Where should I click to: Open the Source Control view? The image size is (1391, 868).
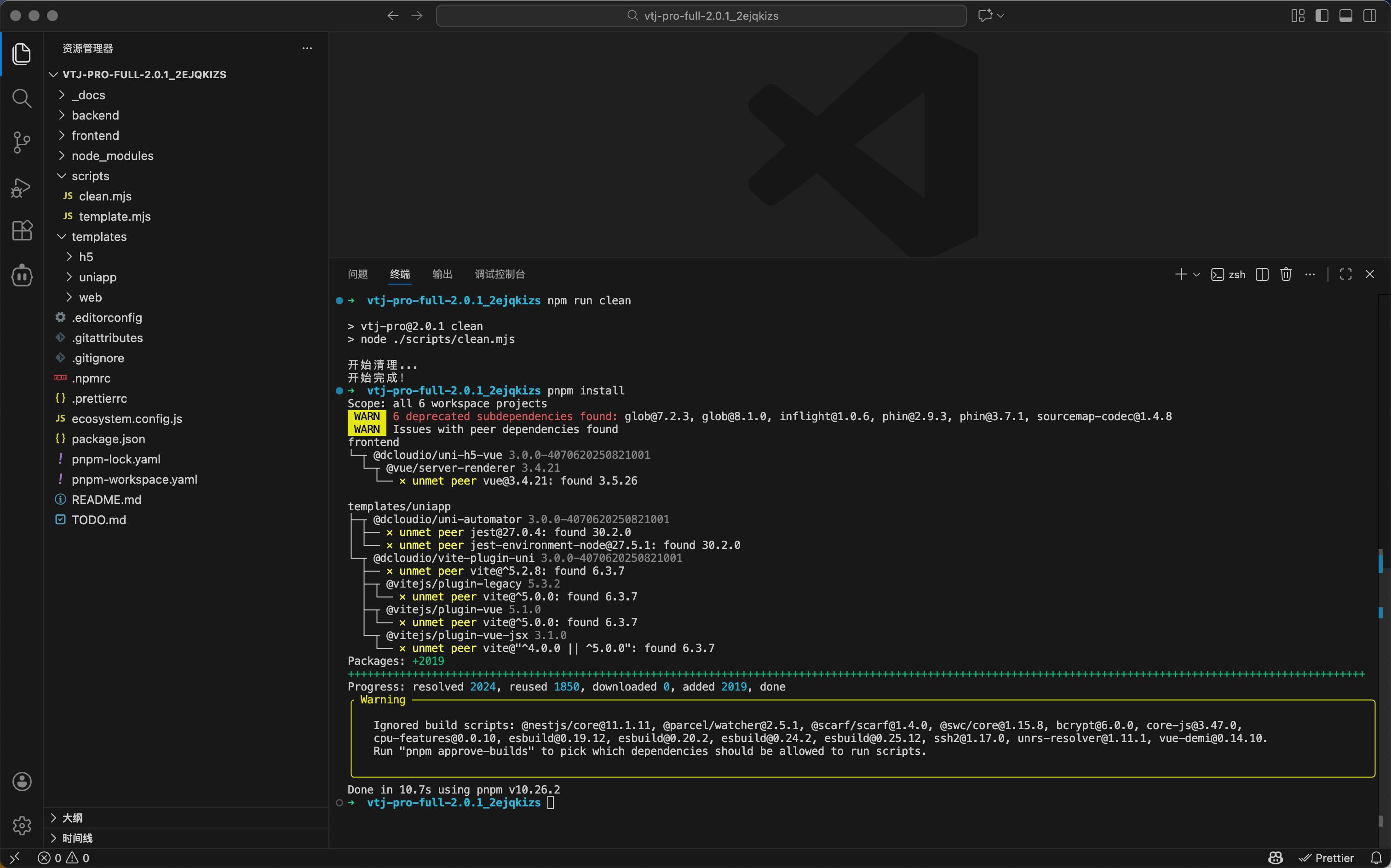pyautogui.click(x=21, y=143)
